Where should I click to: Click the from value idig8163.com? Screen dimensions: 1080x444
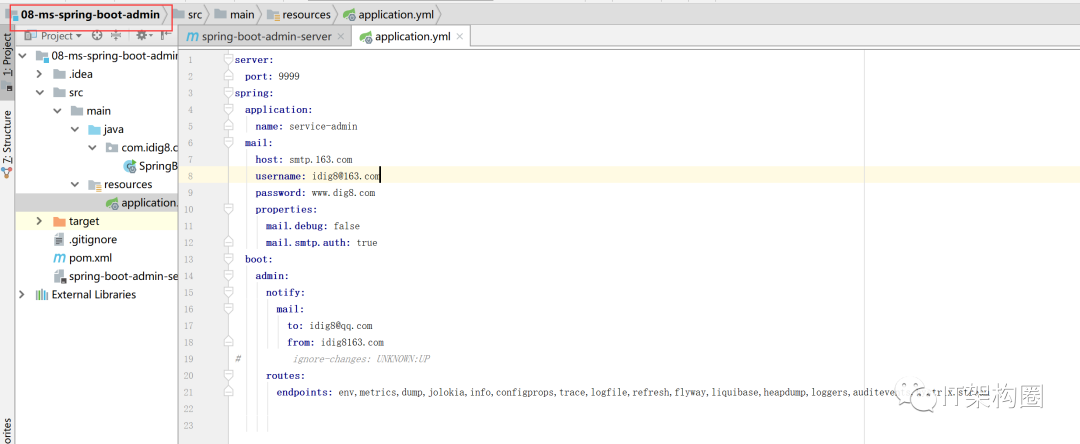coord(353,342)
